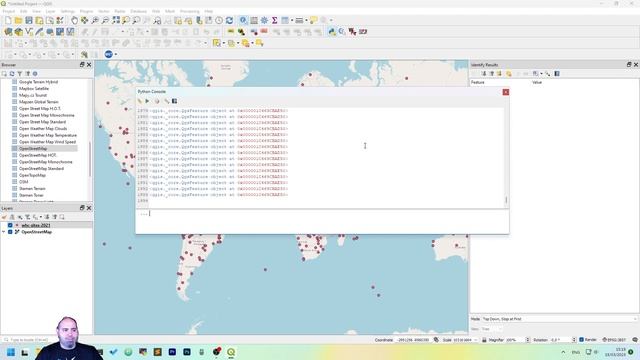Image resolution: width=640 pixels, height=360 pixels.
Task: Click the EPSG:3857 CRS button
Action: pos(614,340)
